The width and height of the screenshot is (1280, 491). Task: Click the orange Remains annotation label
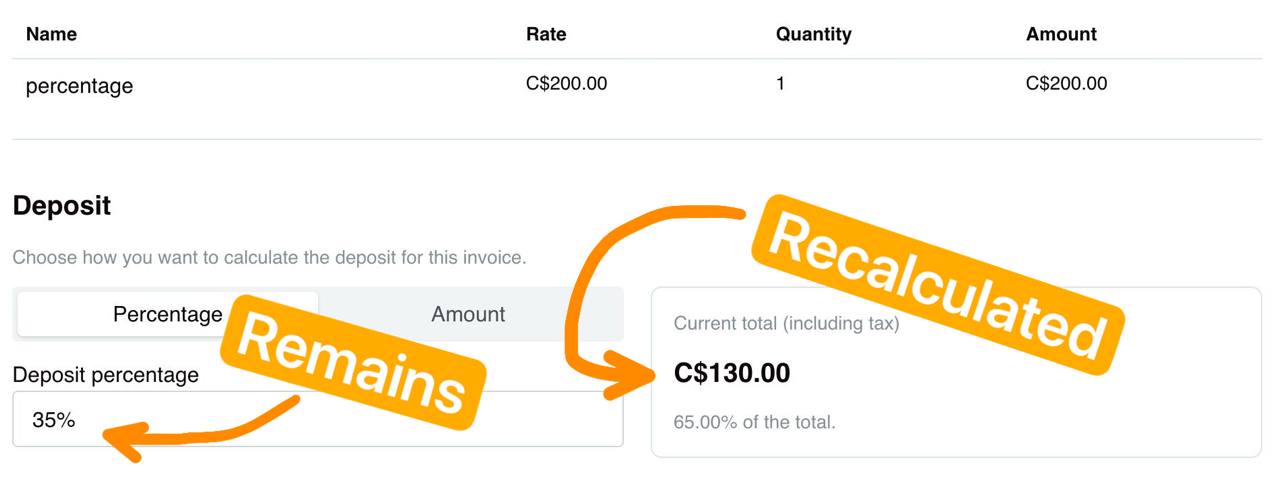tap(353, 366)
